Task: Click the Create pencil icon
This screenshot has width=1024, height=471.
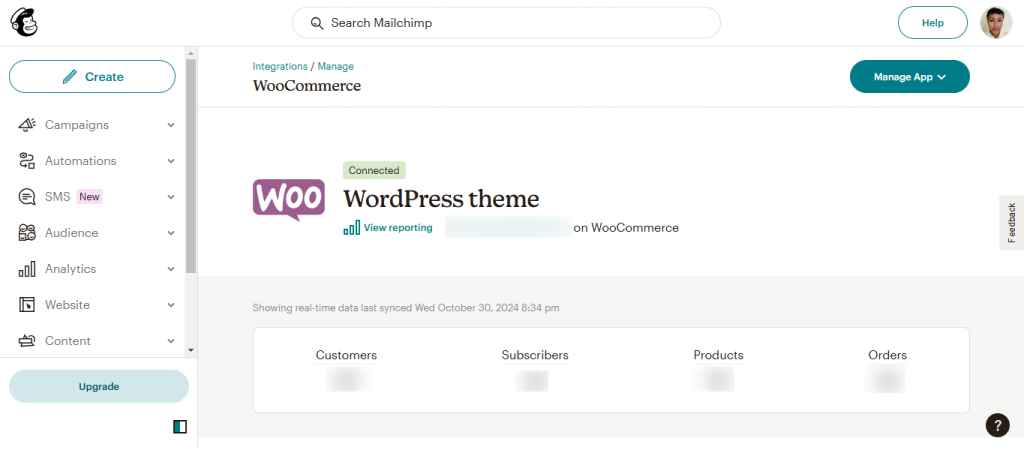Action: click(70, 77)
